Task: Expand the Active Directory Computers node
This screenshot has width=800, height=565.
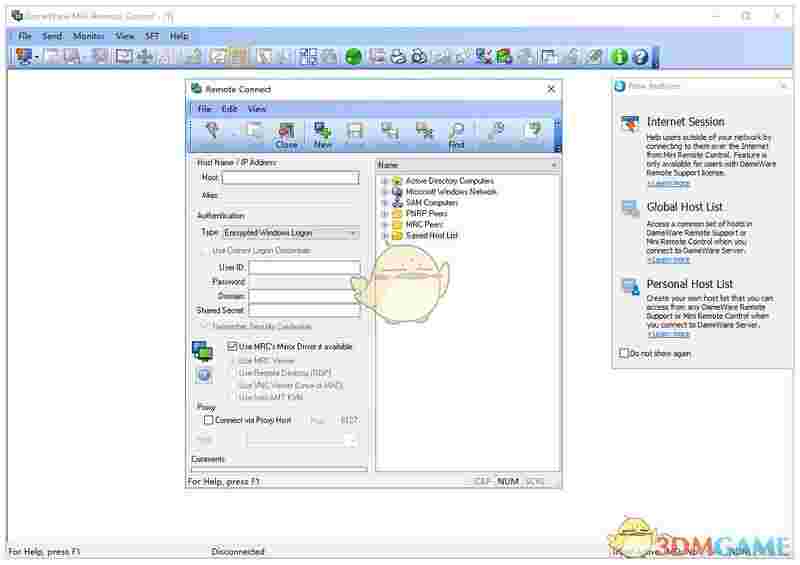Action: (385, 181)
